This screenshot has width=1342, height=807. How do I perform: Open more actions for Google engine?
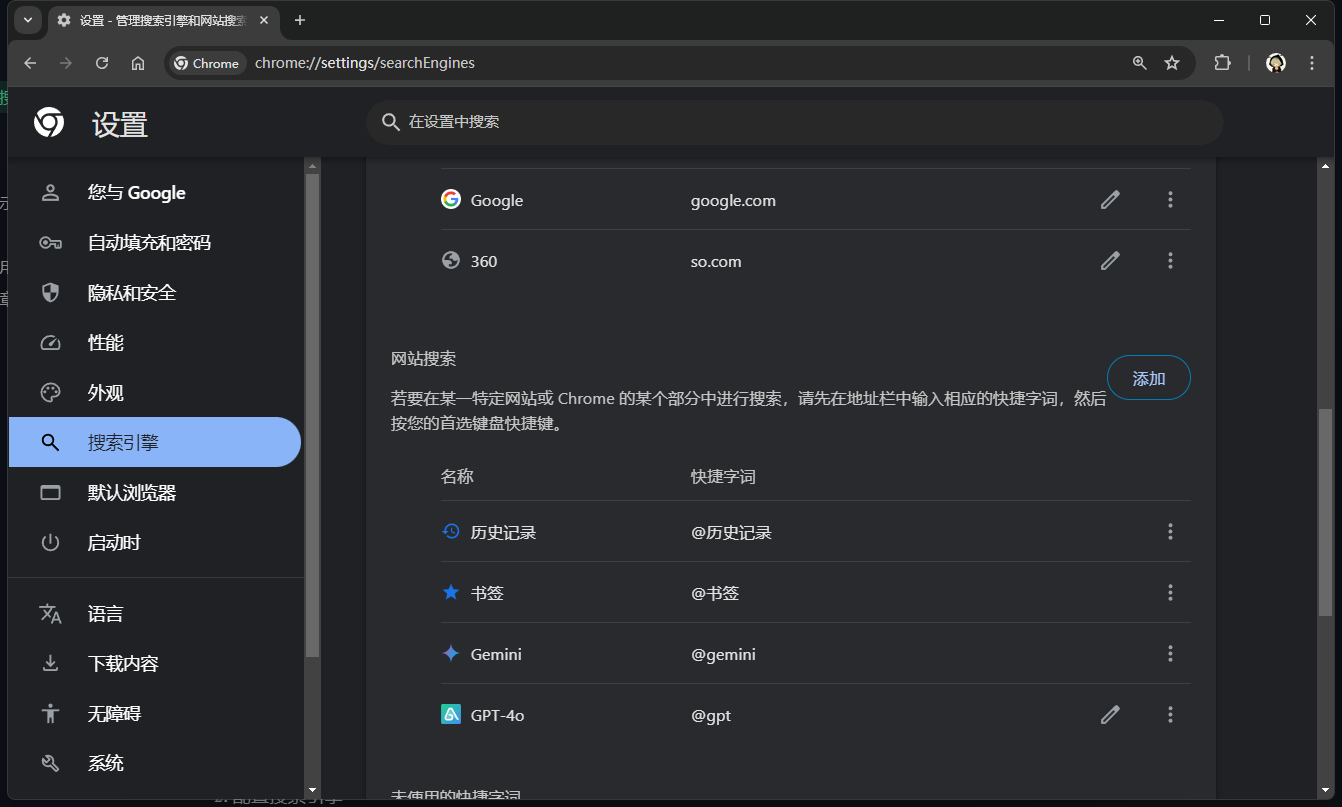1170,200
